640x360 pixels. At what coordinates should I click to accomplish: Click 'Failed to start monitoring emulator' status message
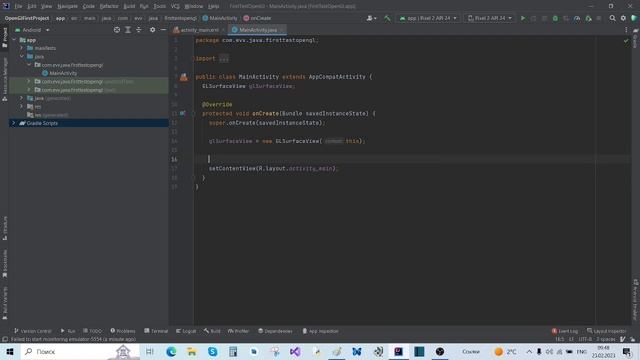coord(73,339)
